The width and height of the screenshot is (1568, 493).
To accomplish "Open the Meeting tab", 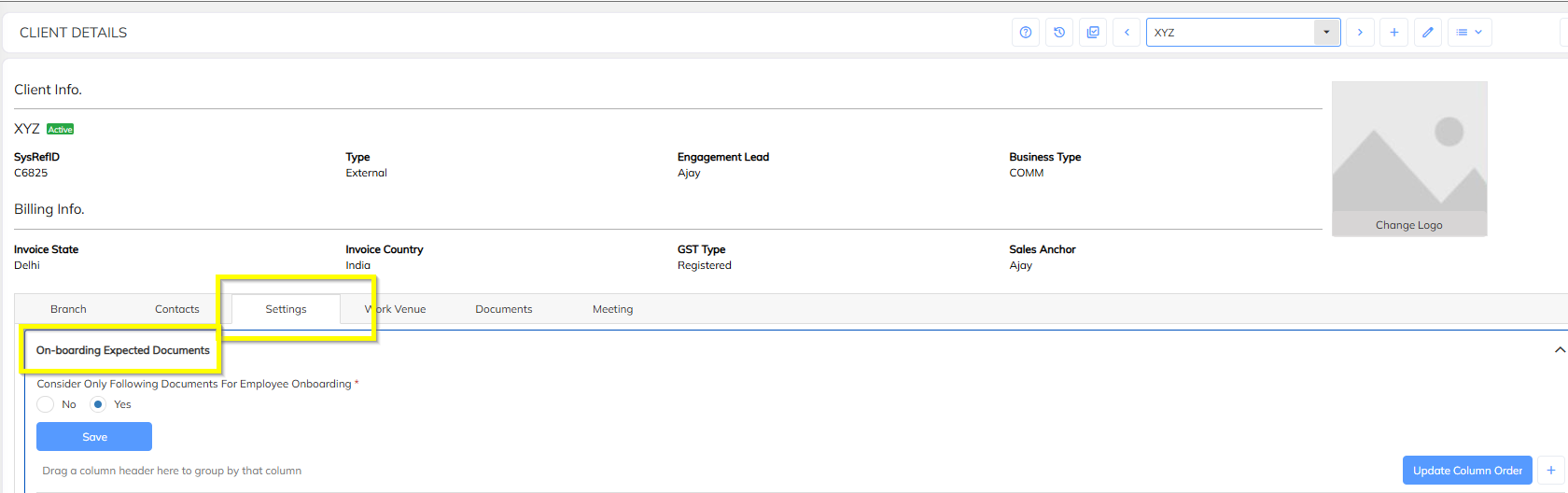I will 612,309.
